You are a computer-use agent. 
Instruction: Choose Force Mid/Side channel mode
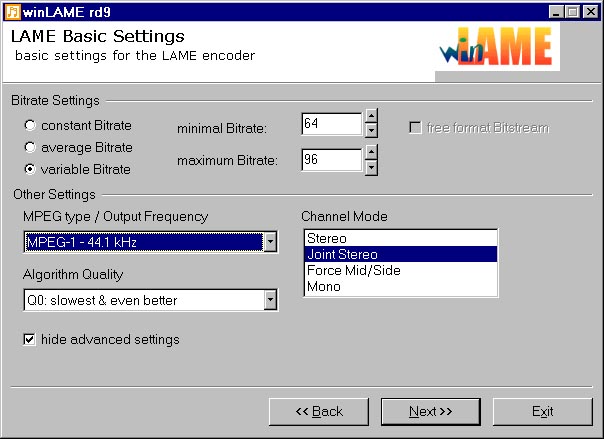tap(401, 270)
